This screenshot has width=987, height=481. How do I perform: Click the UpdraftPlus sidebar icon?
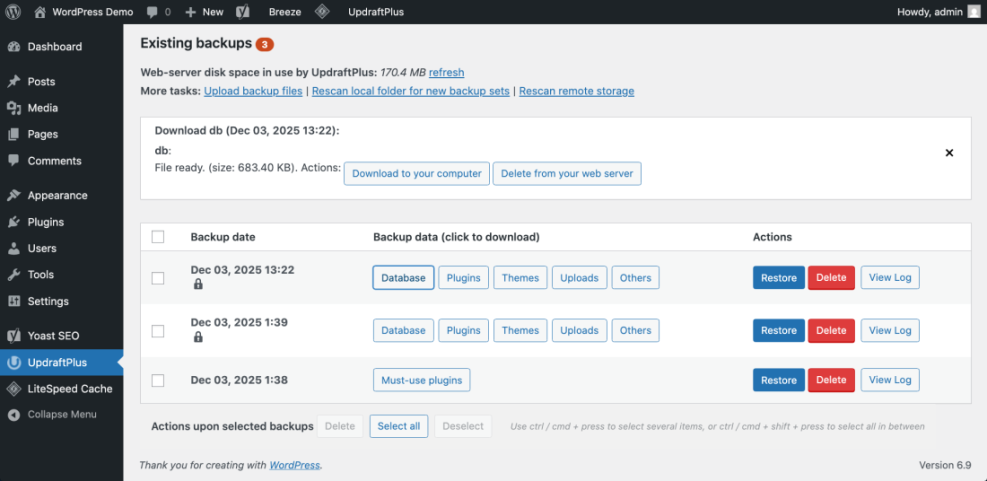pyautogui.click(x=14, y=363)
